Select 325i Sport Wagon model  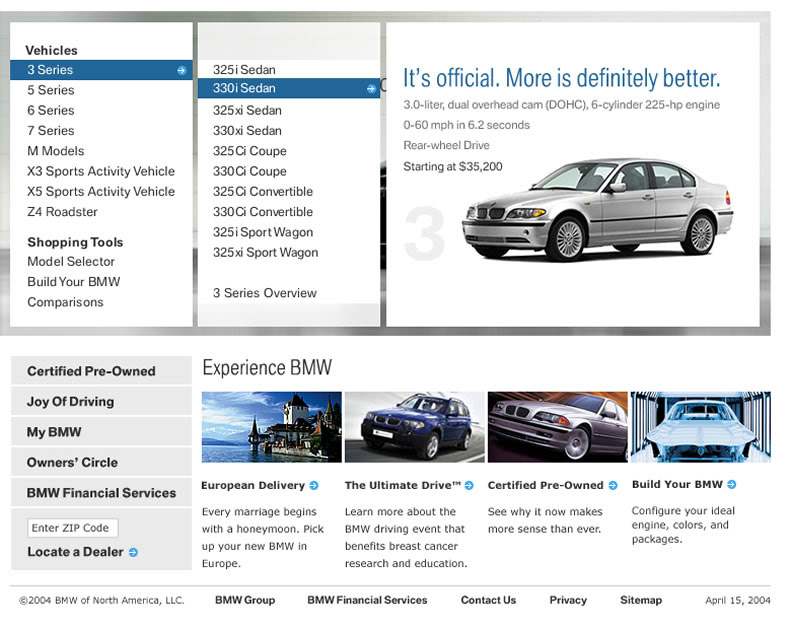[x=263, y=233]
